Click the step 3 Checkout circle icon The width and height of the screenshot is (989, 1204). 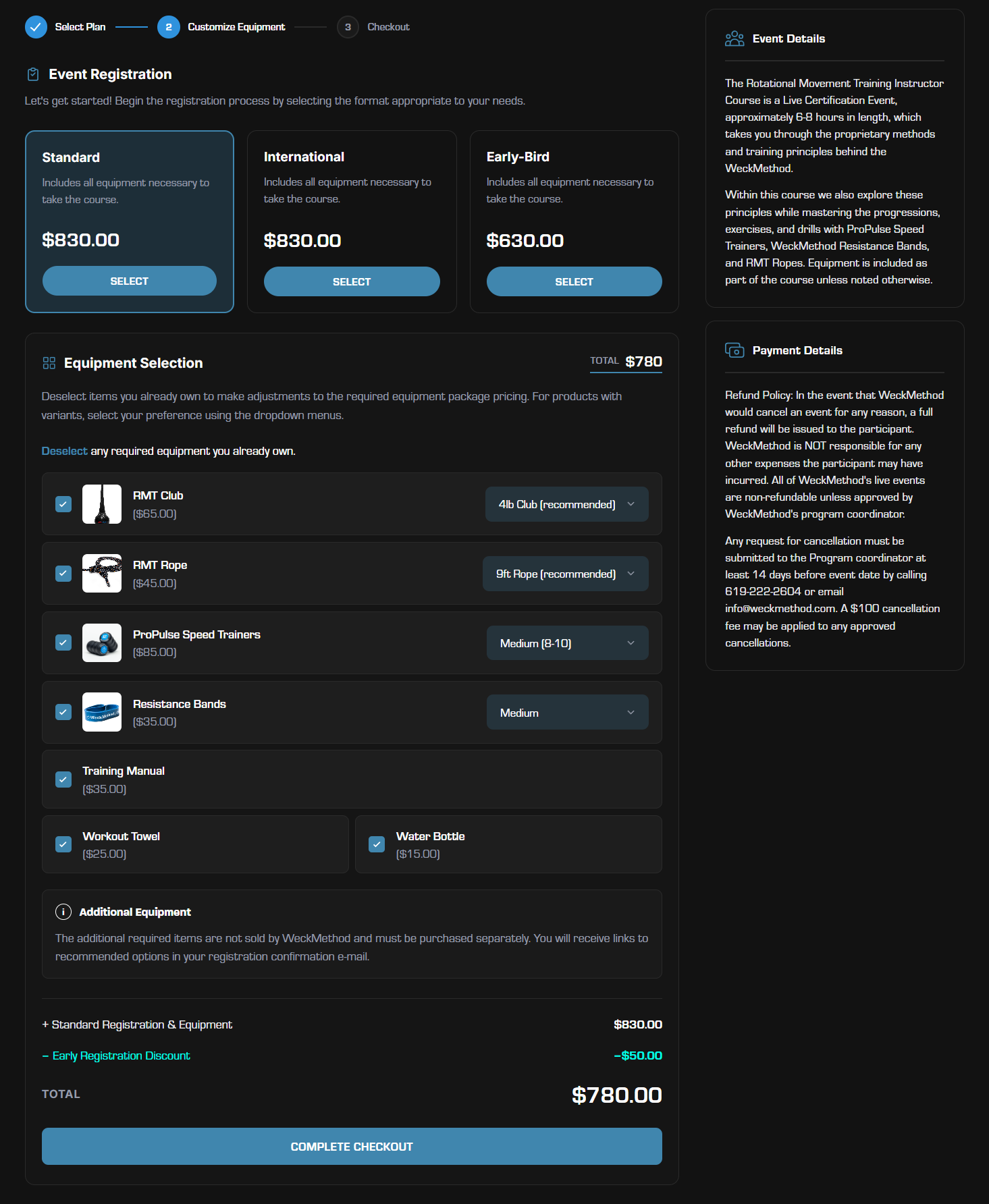[348, 27]
